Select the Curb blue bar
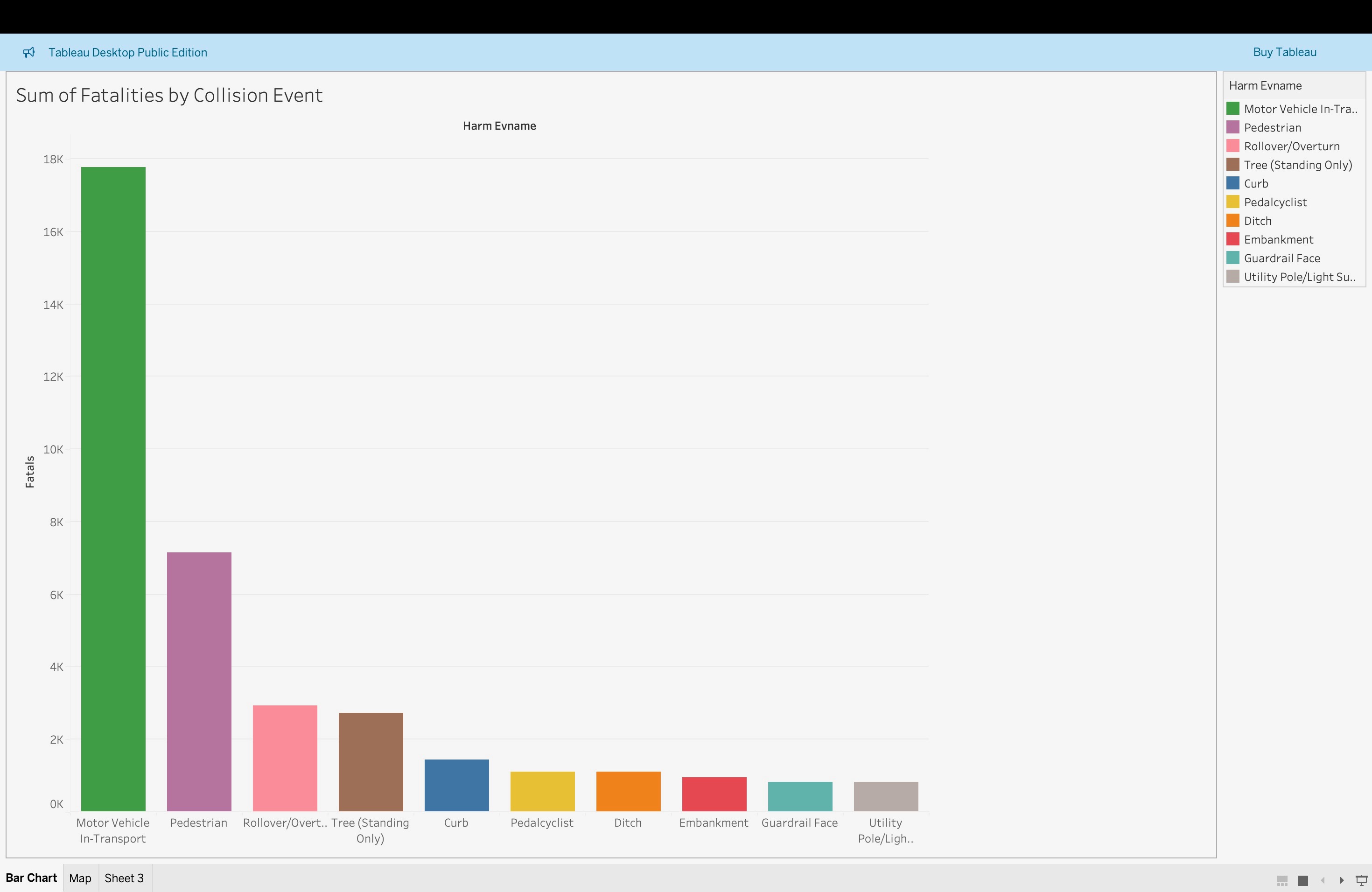Viewport: 1372px width, 892px height. tap(456, 785)
